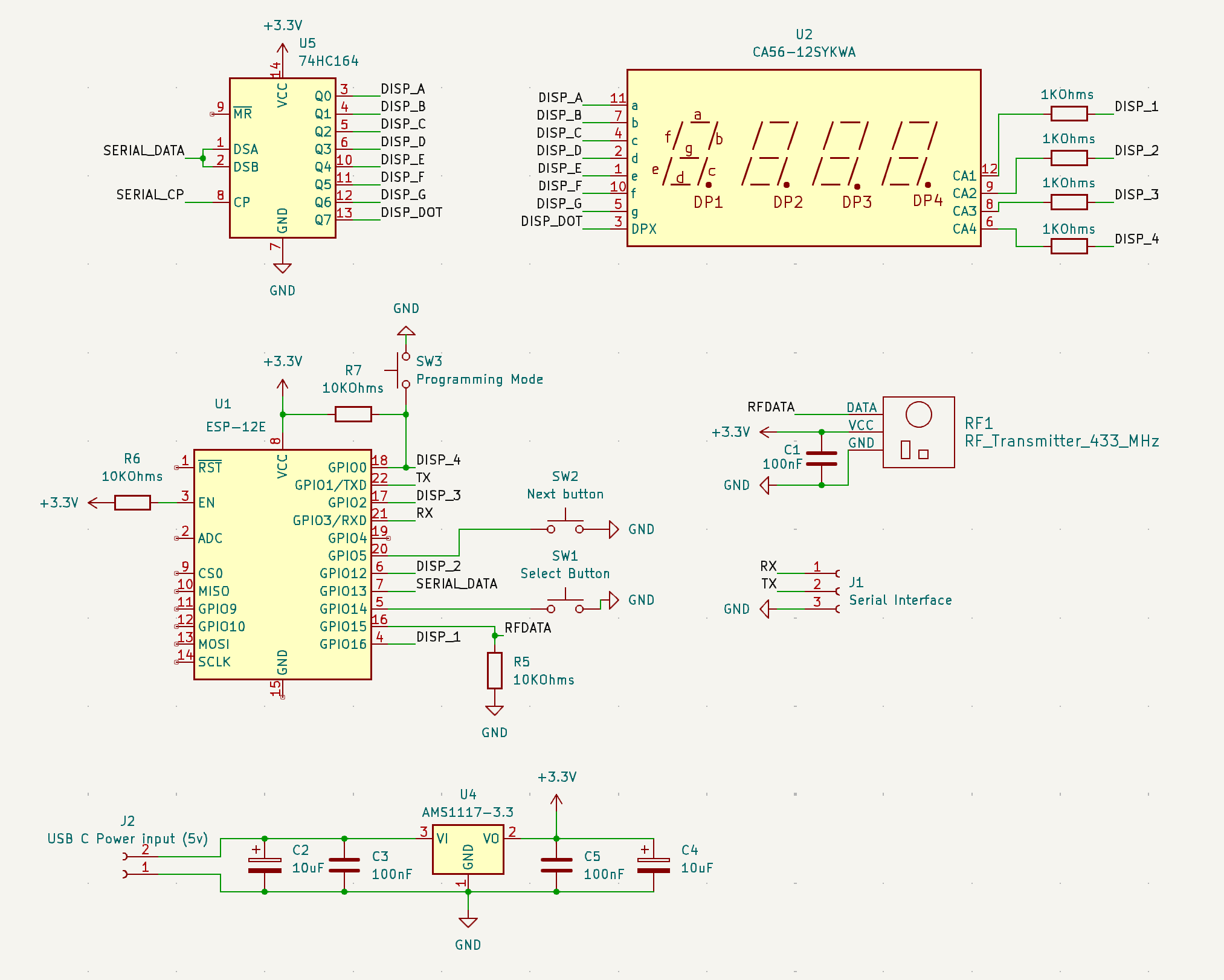The image size is (1224, 980).
Task: Select the SW2 Next button switch symbol
Action: click(565, 523)
